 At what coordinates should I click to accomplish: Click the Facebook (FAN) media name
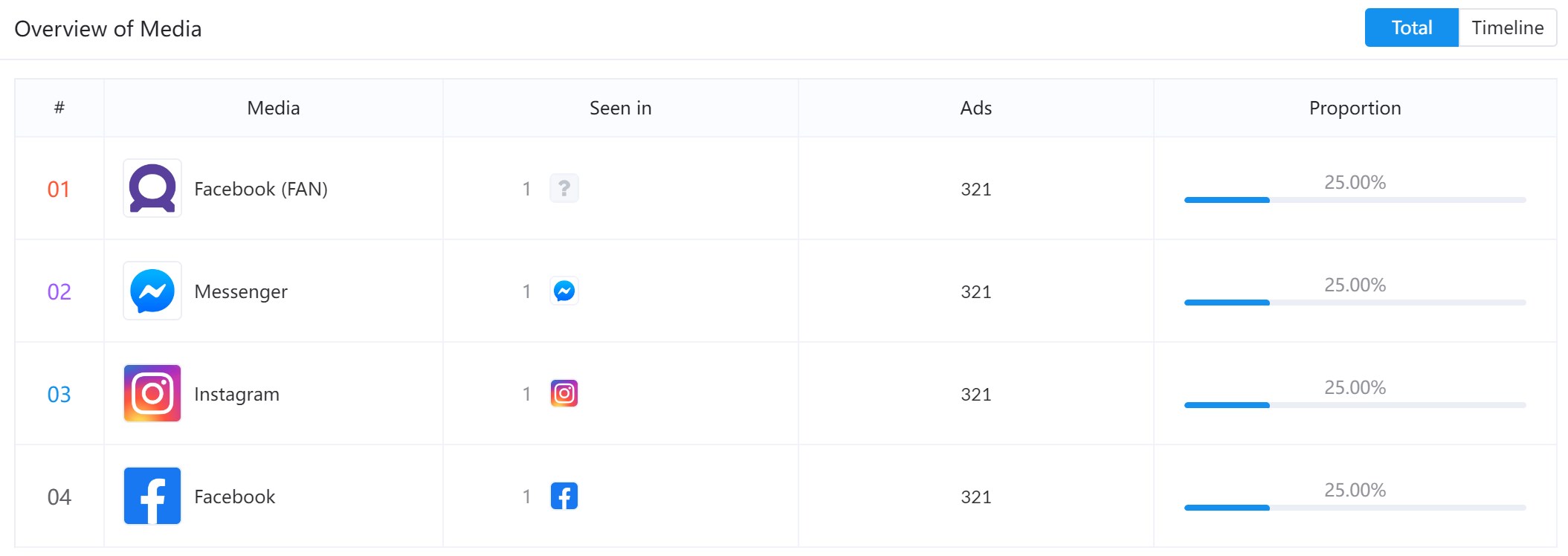click(261, 189)
